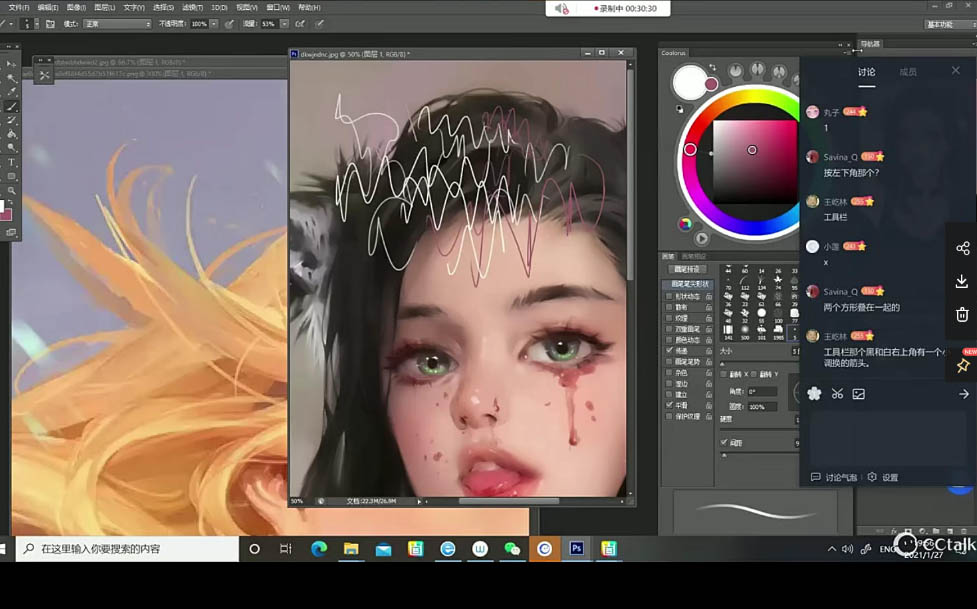Click the trash icon in CCtalk sidebar
Viewport: 977px width, 609px height.
coord(962,314)
